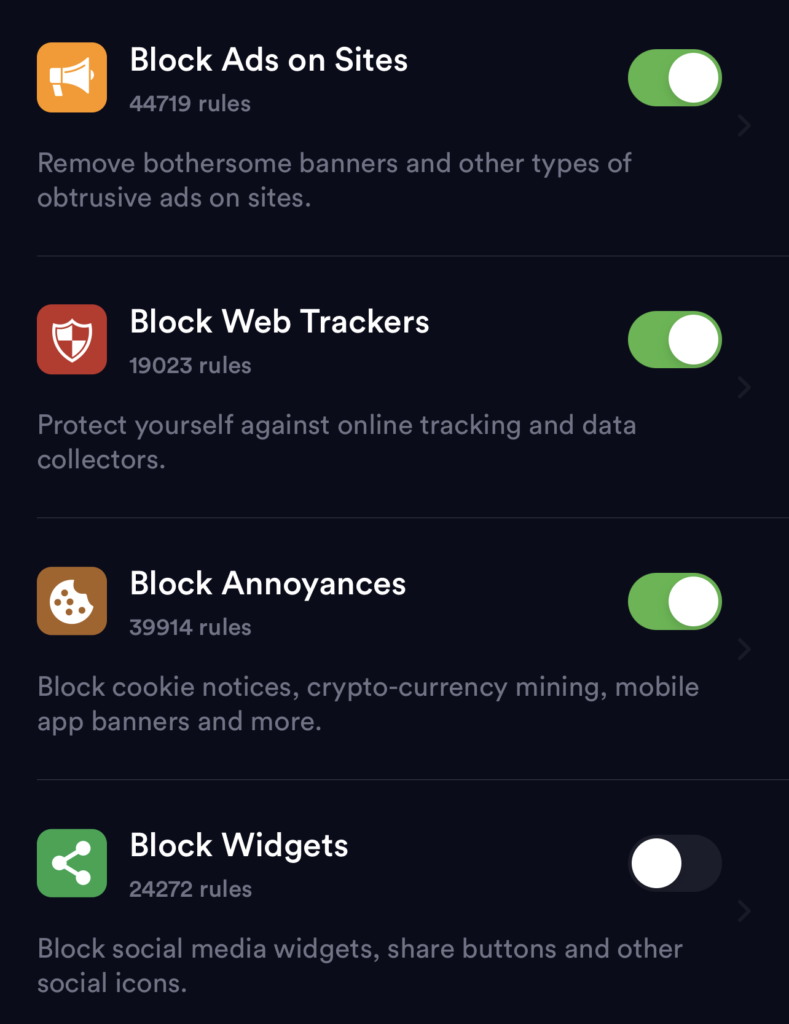Click the orange megaphone Block Ads icon
Screen dimensions: 789x1024
(x=71, y=77)
